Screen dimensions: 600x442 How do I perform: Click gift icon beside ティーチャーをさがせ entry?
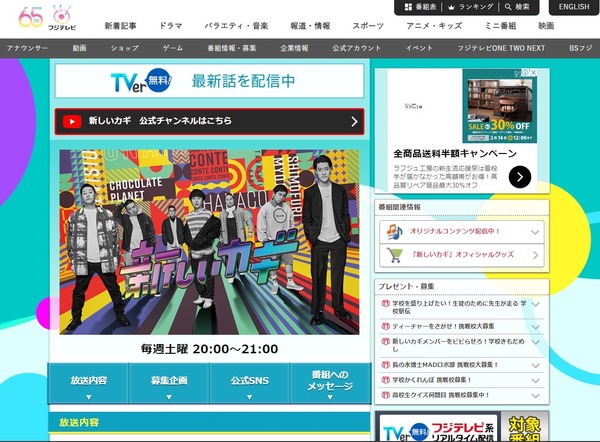(x=385, y=326)
